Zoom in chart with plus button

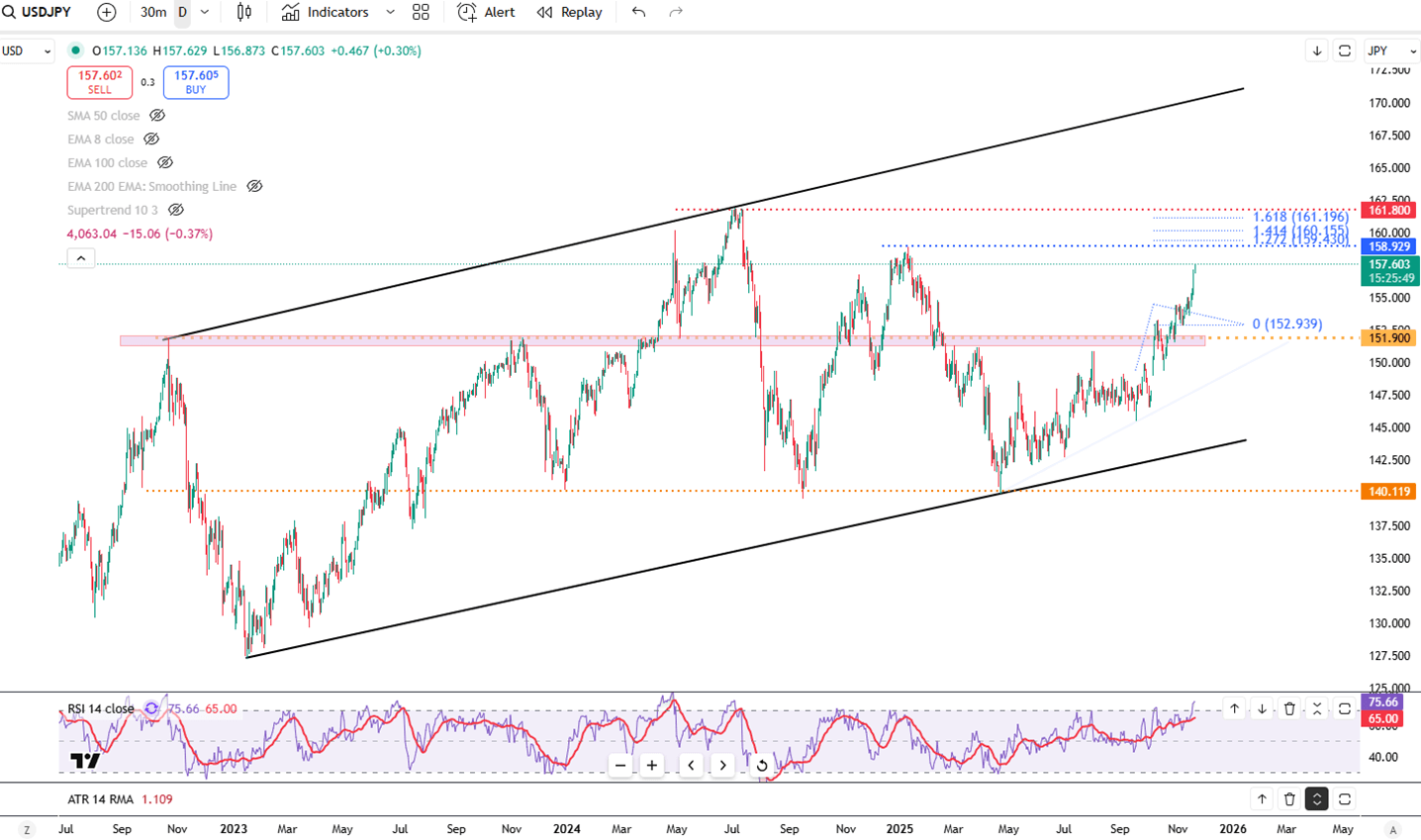[652, 765]
